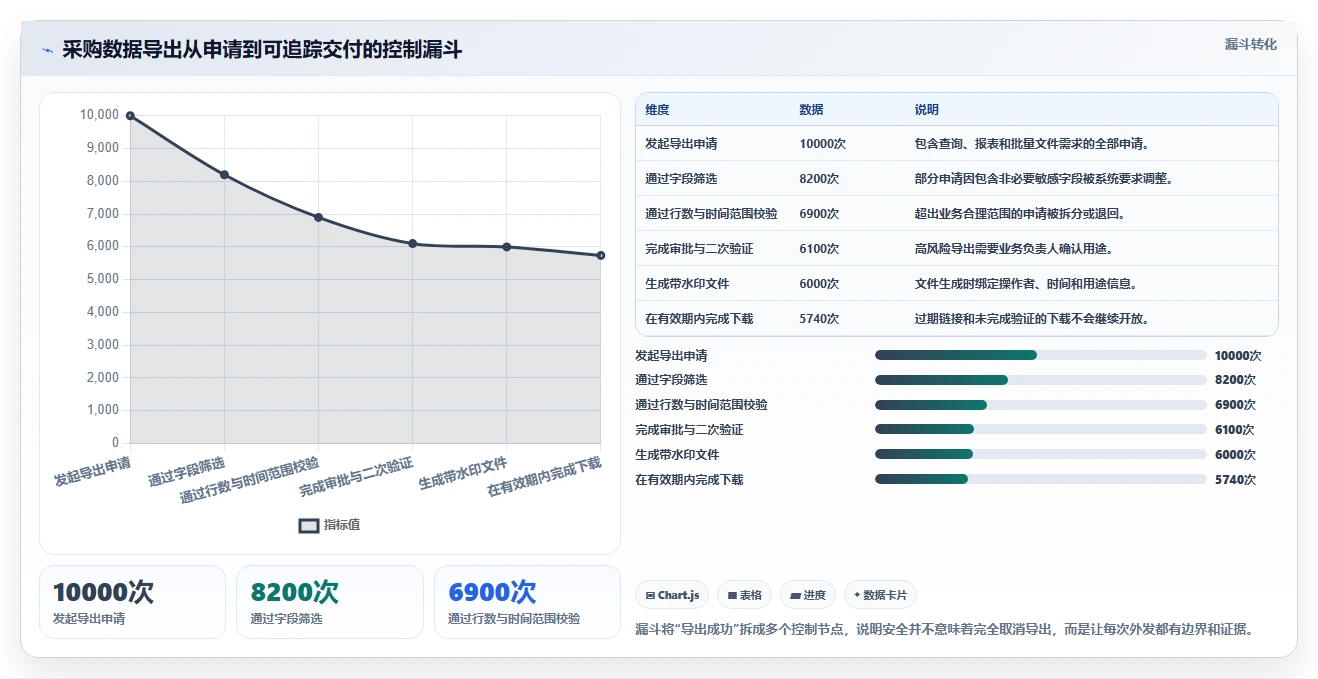Click the 漏斗转化 label in the header

coord(1251,45)
